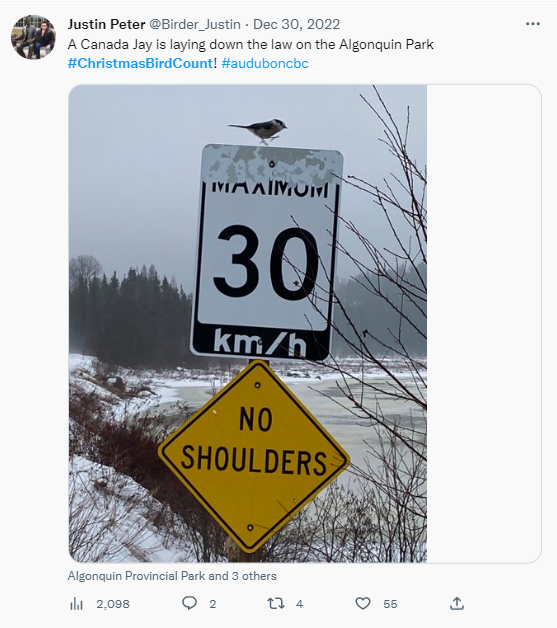The width and height of the screenshot is (557, 628).
Task: Click the tweet text about Canada Jay
Action: pos(251,44)
